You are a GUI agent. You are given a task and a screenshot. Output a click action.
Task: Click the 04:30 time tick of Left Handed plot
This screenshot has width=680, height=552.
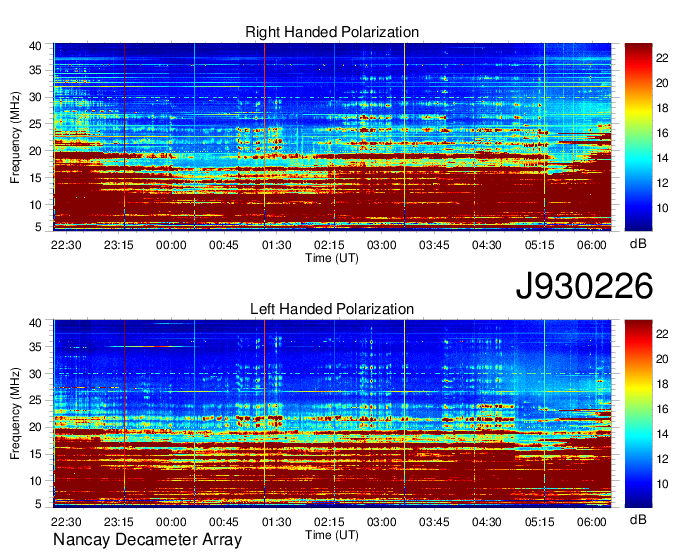tap(487, 522)
